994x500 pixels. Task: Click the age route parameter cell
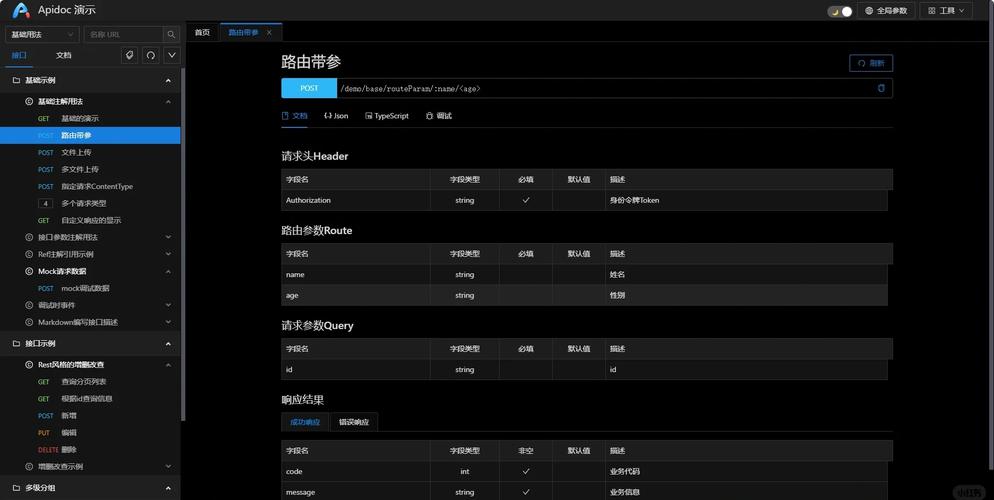tap(356, 295)
